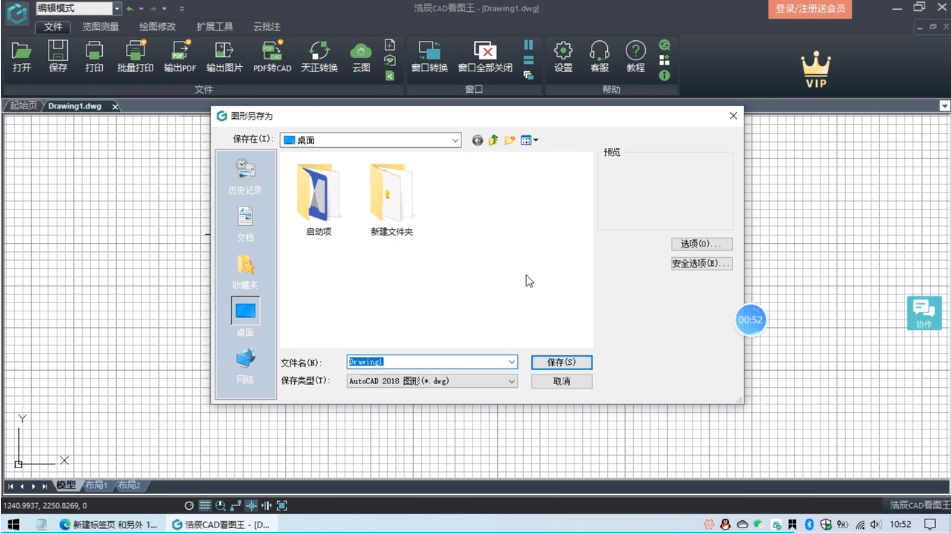Click the cascade windows icon

pyautogui.click(x=528, y=75)
